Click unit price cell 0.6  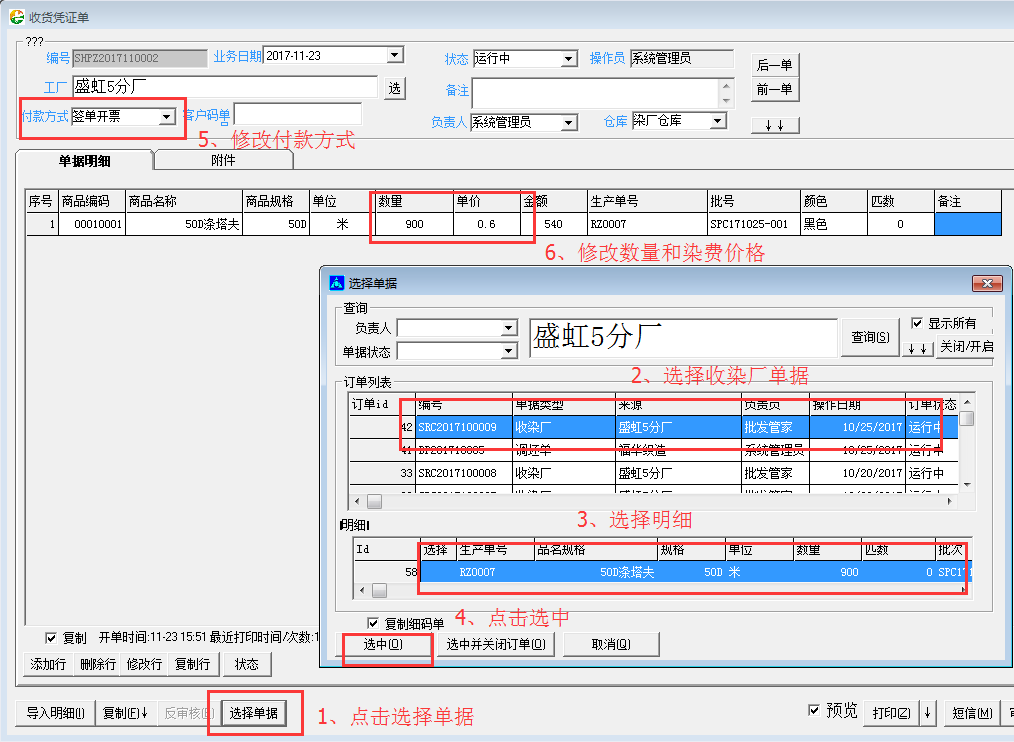point(486,224)
